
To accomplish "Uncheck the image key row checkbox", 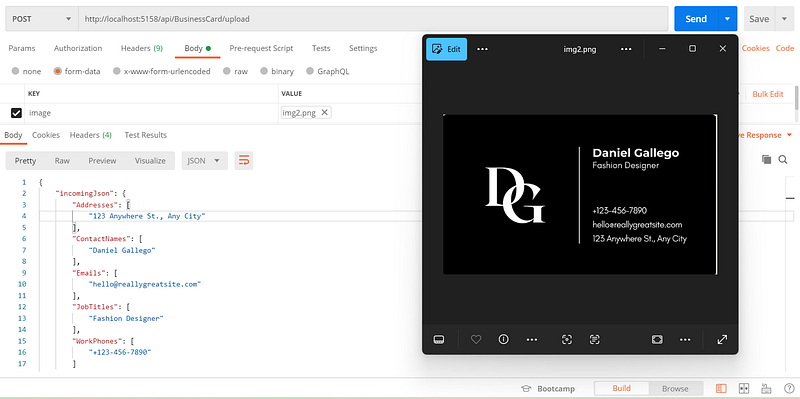I will pyautogui.click(x=16, y=113).
